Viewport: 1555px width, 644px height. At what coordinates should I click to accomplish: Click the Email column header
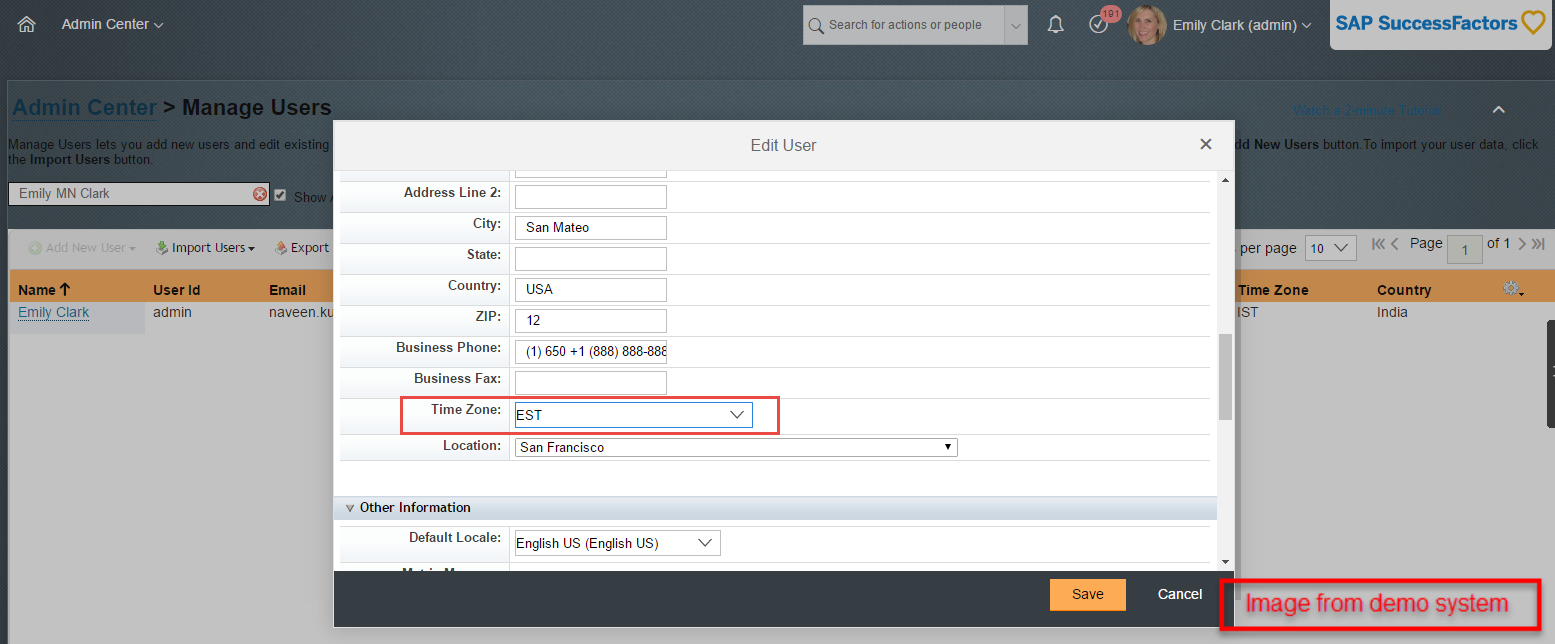point(287,290)
